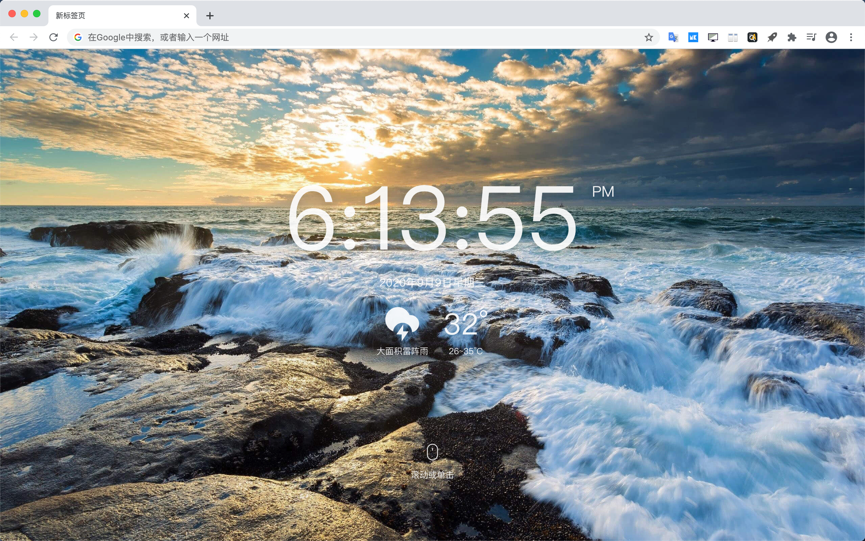Click the monitor screen extension icon
Screen dimensions: 865x541
713,38
